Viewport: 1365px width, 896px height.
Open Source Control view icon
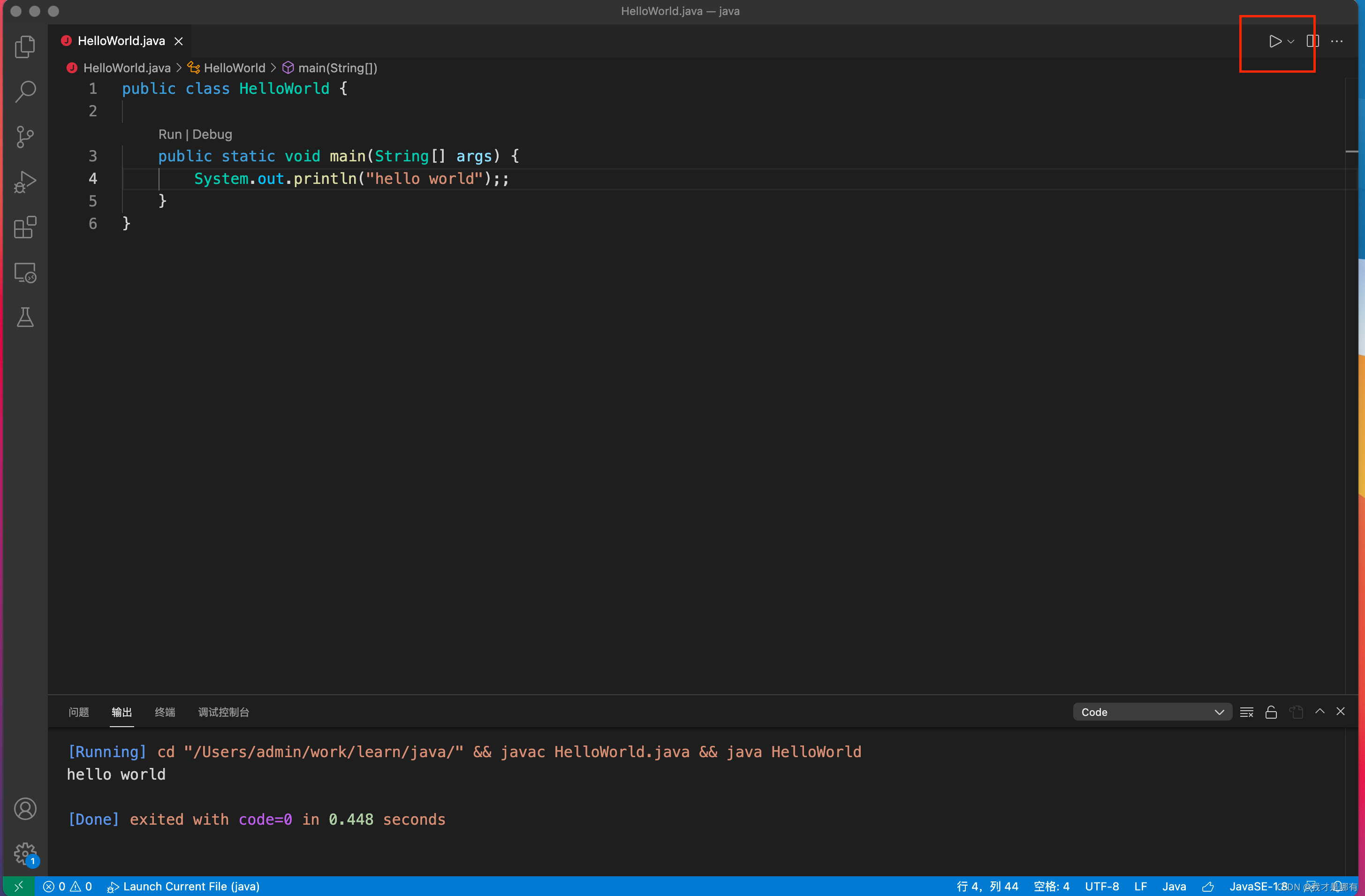25,137
